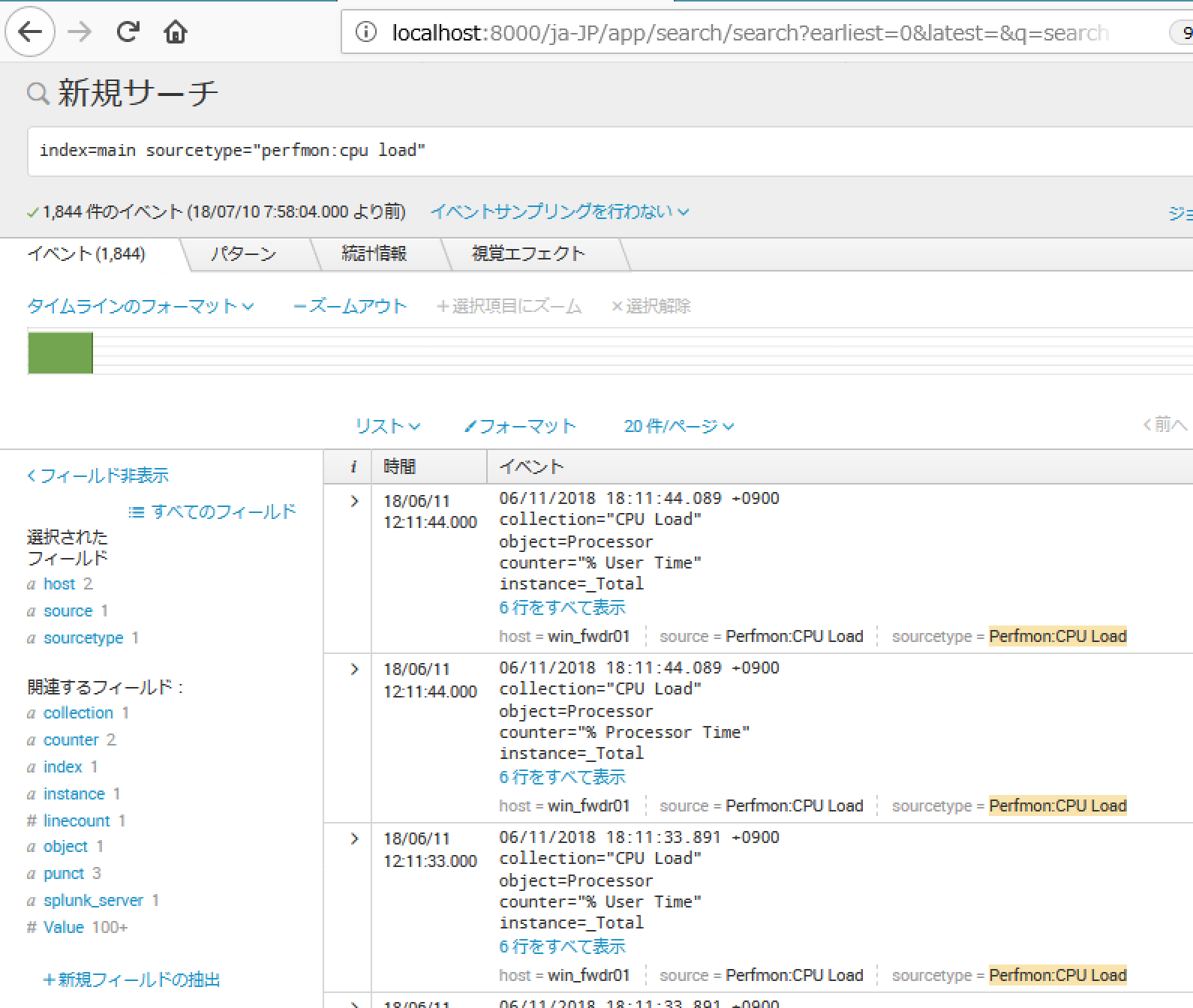The height and width of the screenshot is (1008, 1193).
Task: Open the object field in sidebar
Action: [x=65, y=847]
